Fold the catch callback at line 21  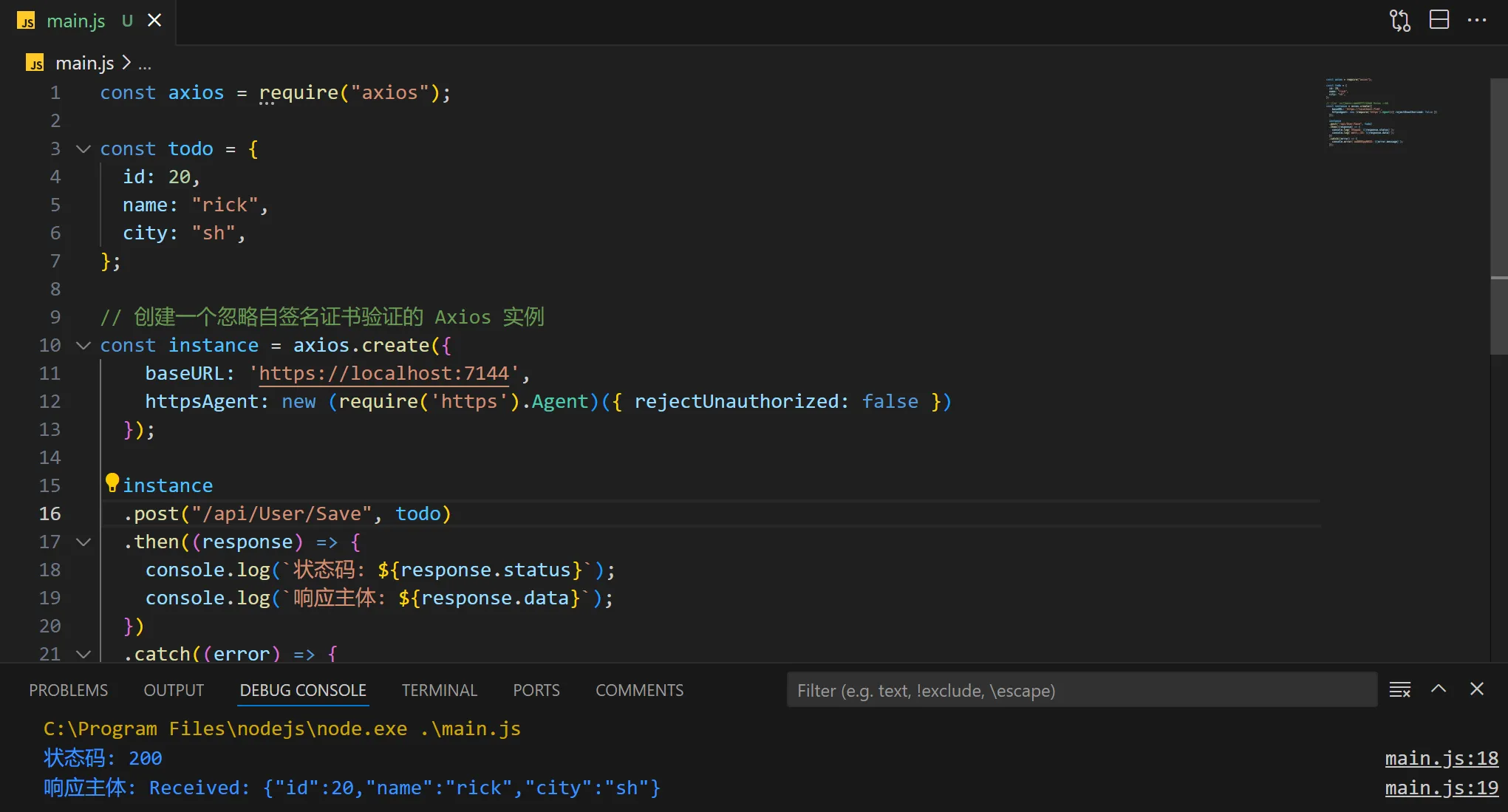pos(83,654)
